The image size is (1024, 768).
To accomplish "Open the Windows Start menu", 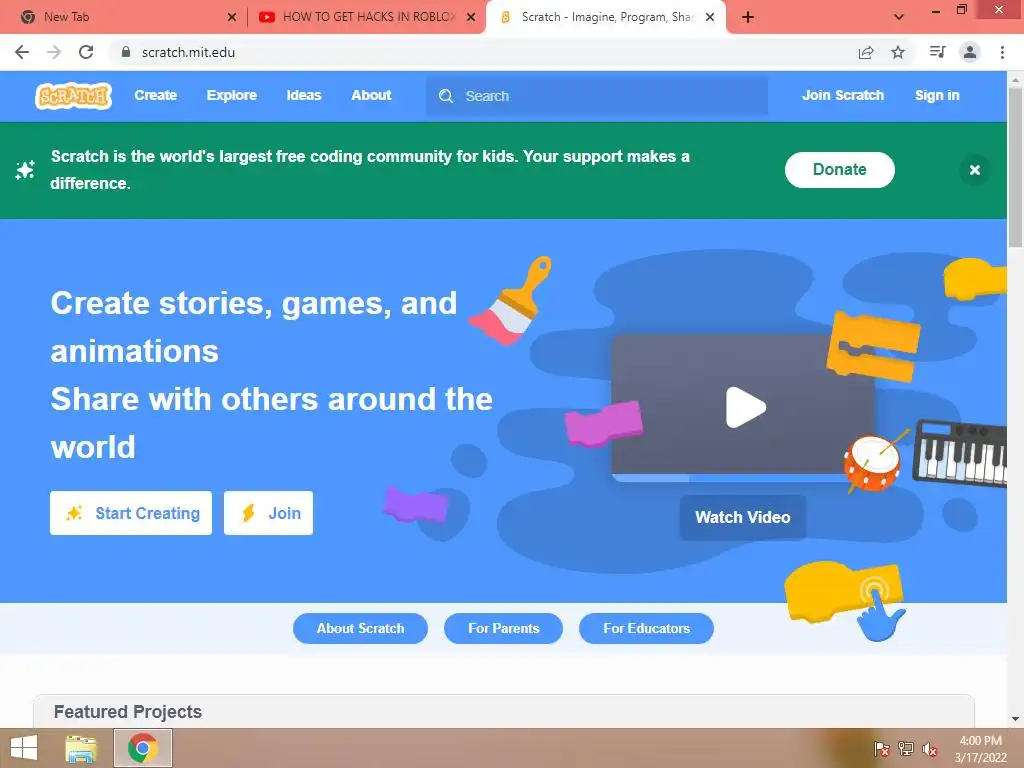I will [x=24, y=748].
